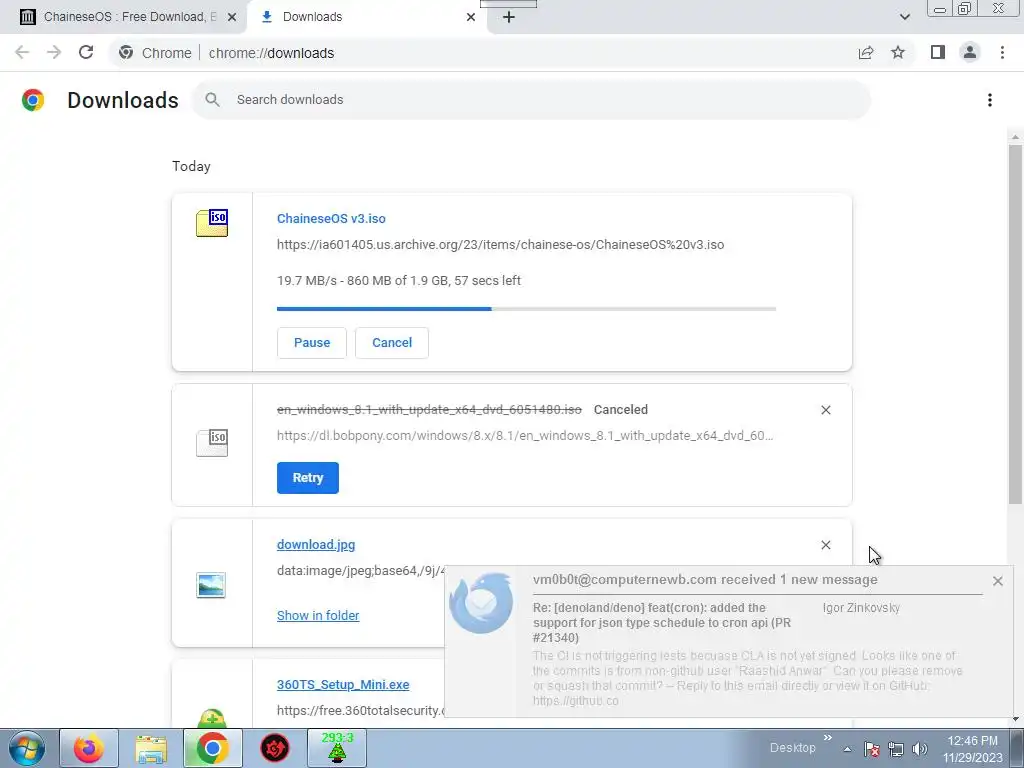Image resolution: width=1024 pixels, height=768 pixels.
Task: Pause the ChaineseOS v3.iso download
Action: (312, 343)
